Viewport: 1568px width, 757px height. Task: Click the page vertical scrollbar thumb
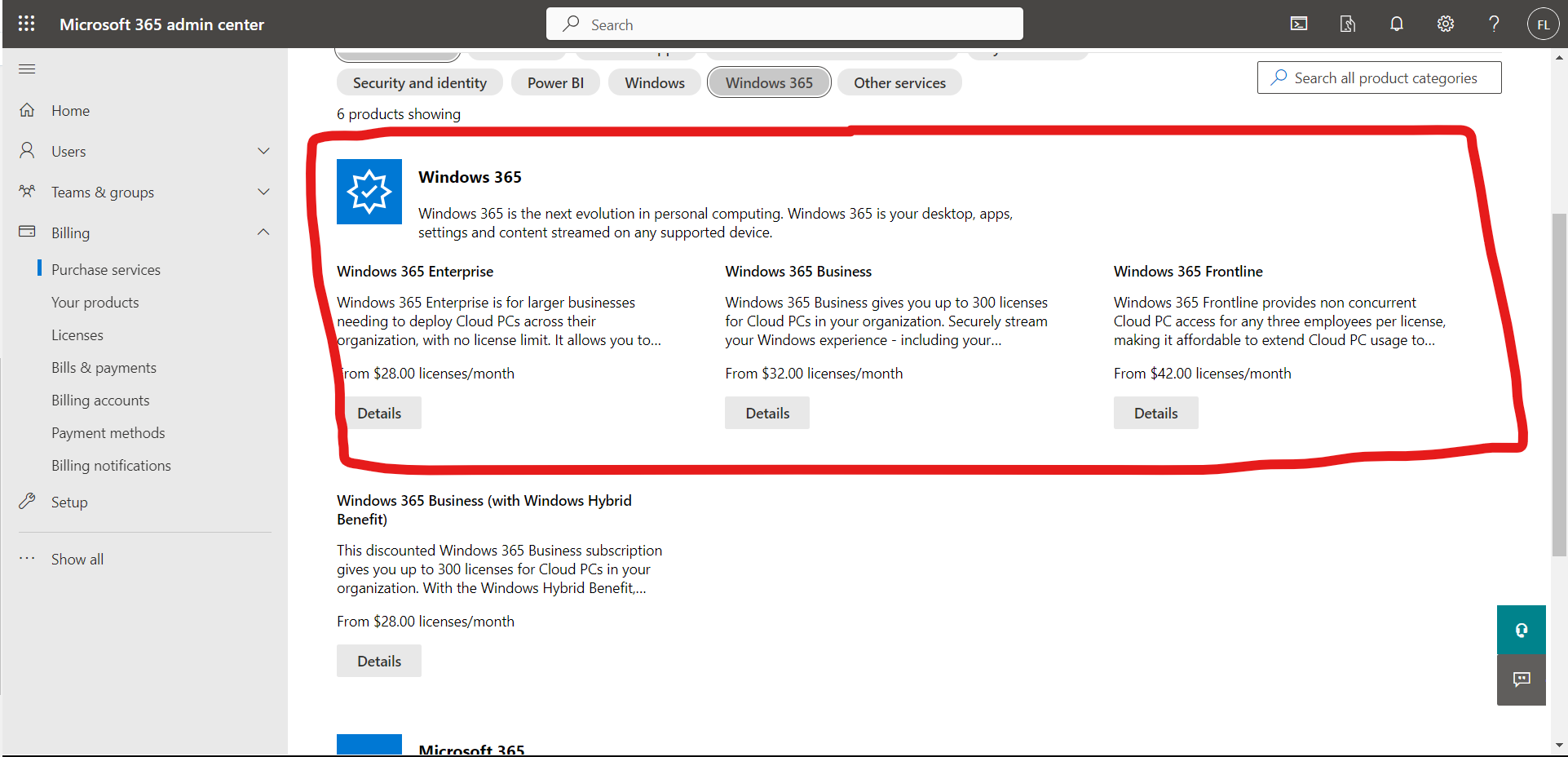(1559, 383)
